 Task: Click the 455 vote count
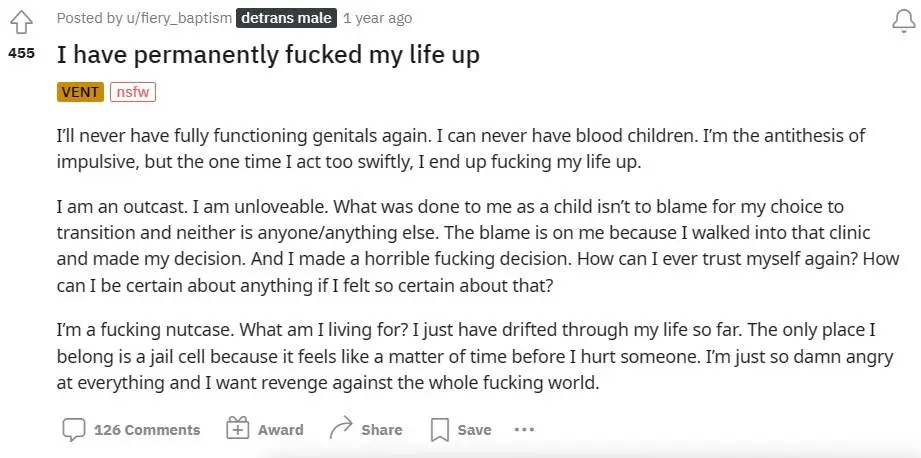tap(21, 53)
